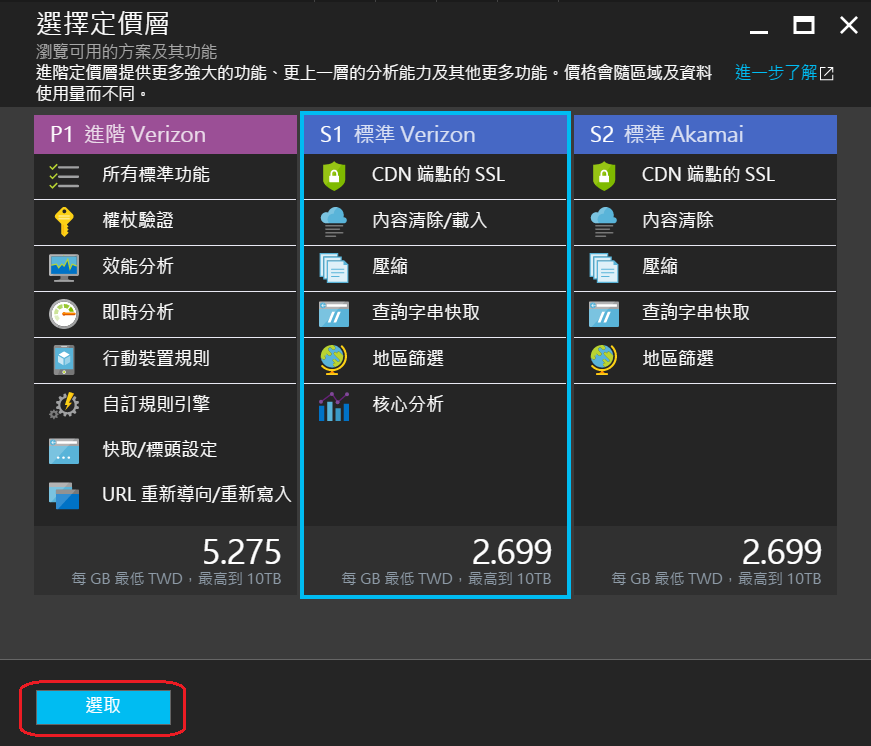Click the mobile device icon for 行動裝置規則
The image size is (871, 746).
coord(64,359)
